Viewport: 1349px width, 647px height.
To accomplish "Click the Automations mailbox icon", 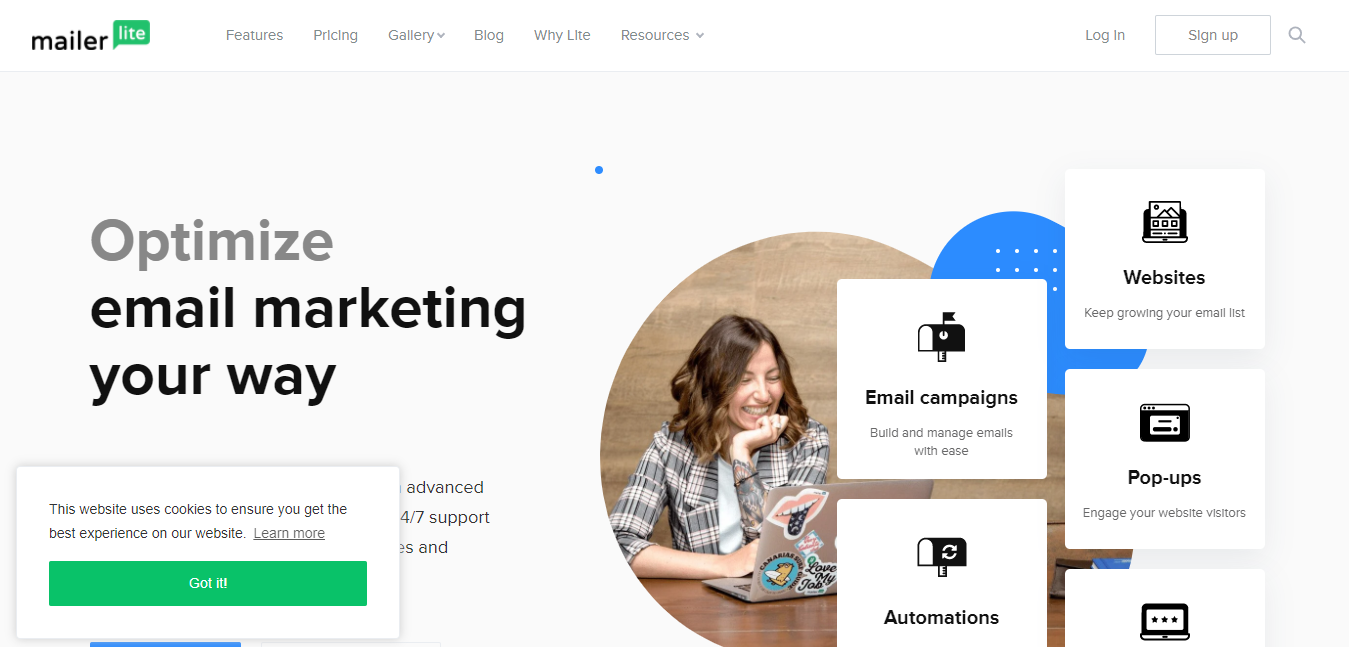I will tap(941, 557).
